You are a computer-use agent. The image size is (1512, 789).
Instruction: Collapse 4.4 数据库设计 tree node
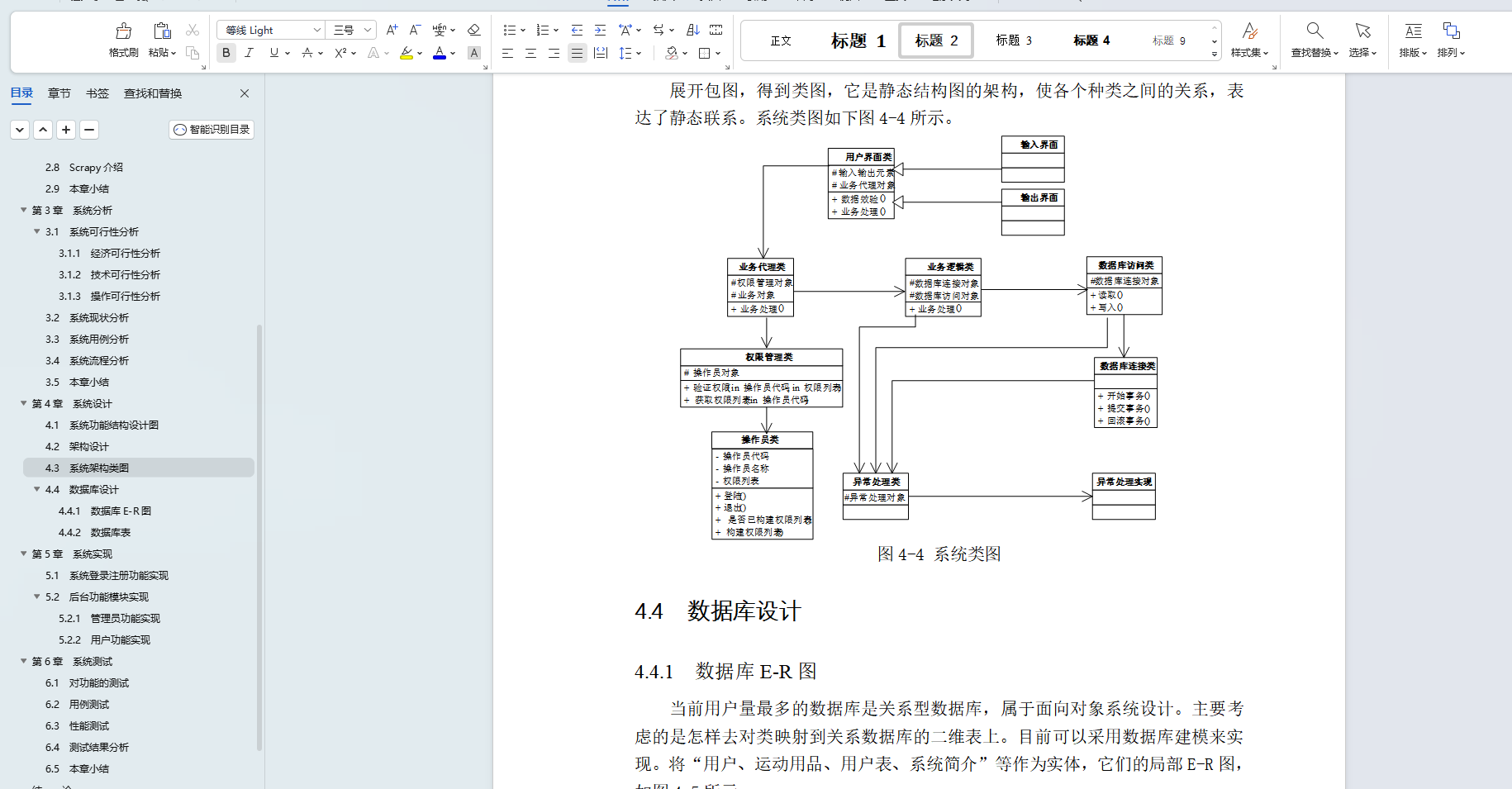[x=36, y=489]
